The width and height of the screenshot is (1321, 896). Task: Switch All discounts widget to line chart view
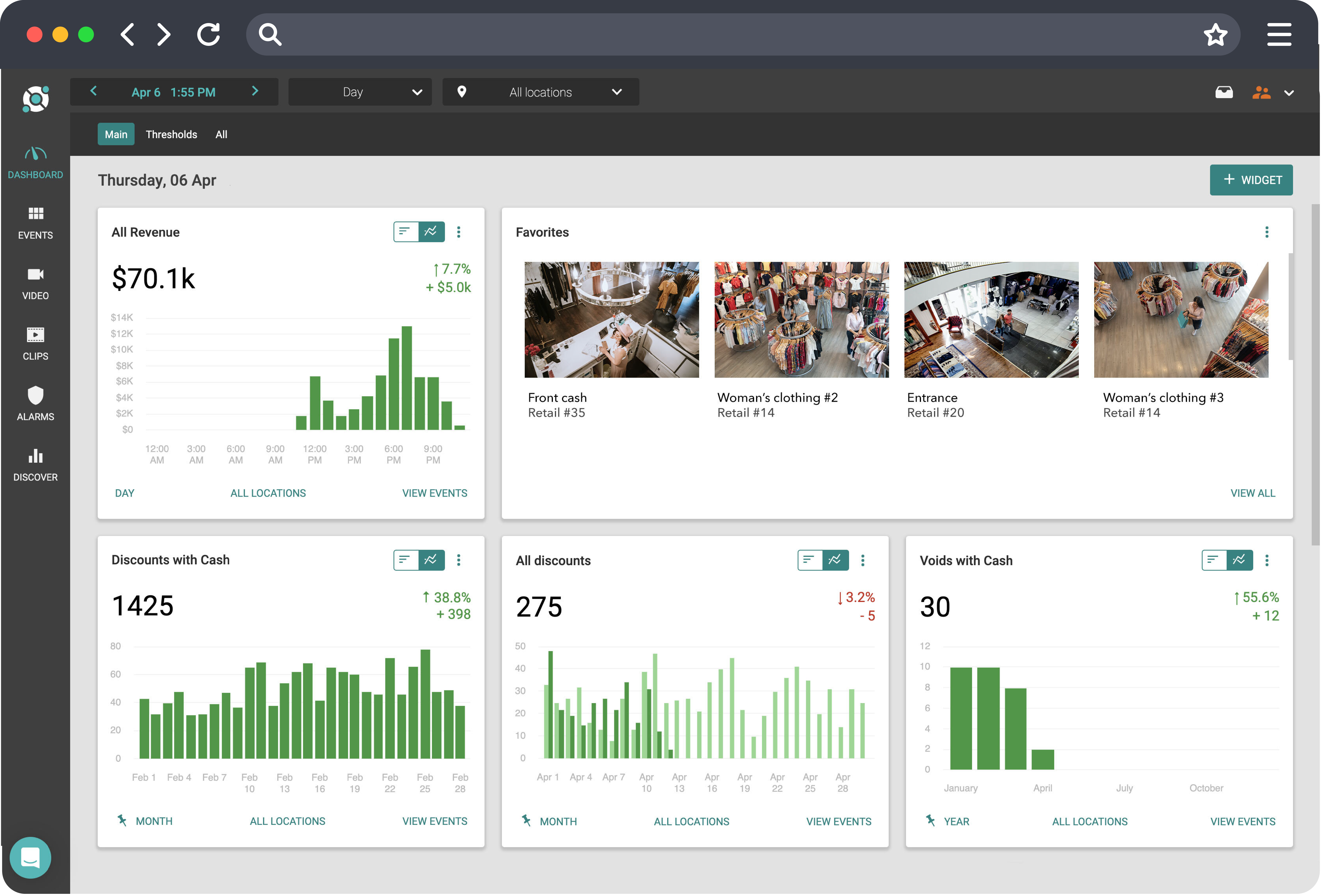[834, 560]
